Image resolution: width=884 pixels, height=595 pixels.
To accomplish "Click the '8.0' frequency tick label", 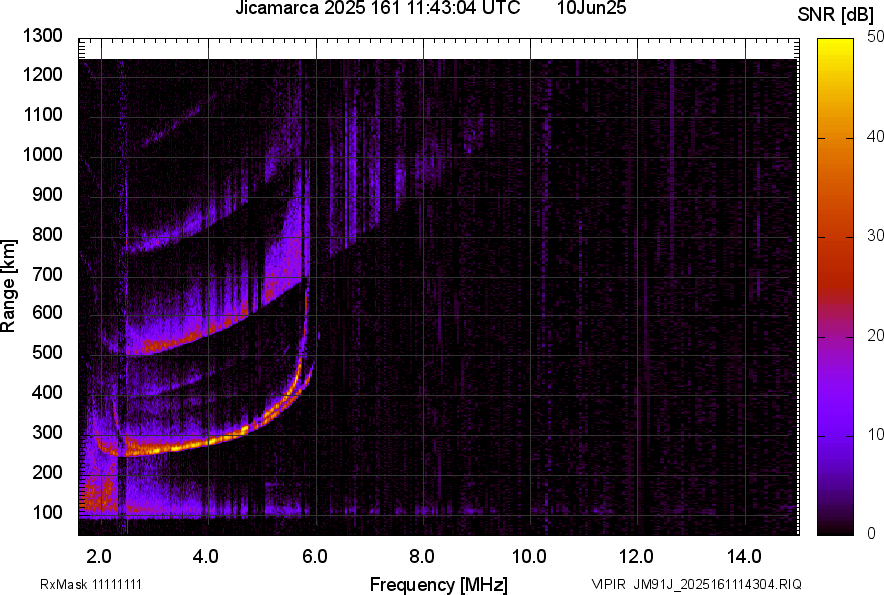I will [421, 556].
